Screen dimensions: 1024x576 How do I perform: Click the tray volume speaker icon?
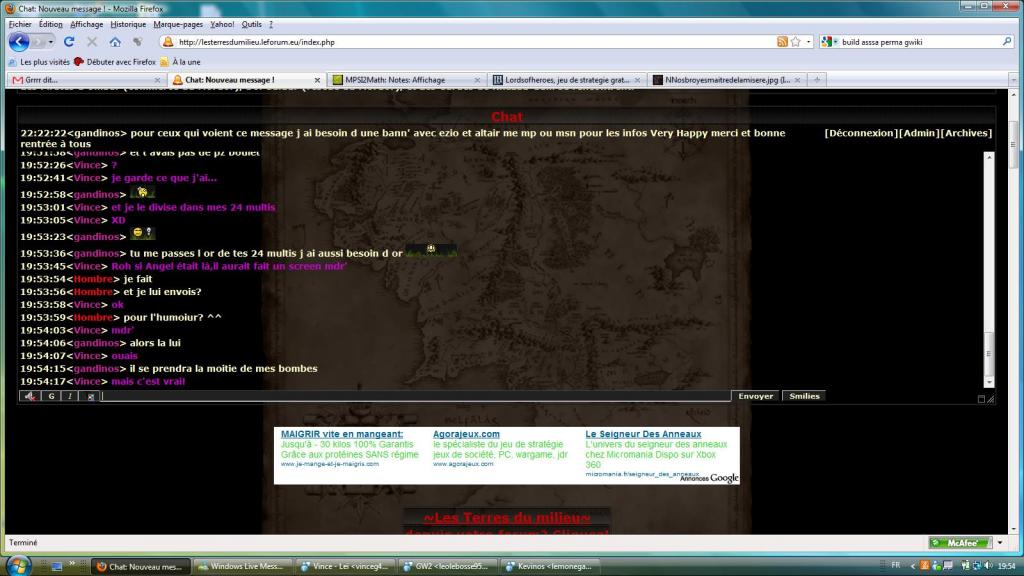point(988,566)
